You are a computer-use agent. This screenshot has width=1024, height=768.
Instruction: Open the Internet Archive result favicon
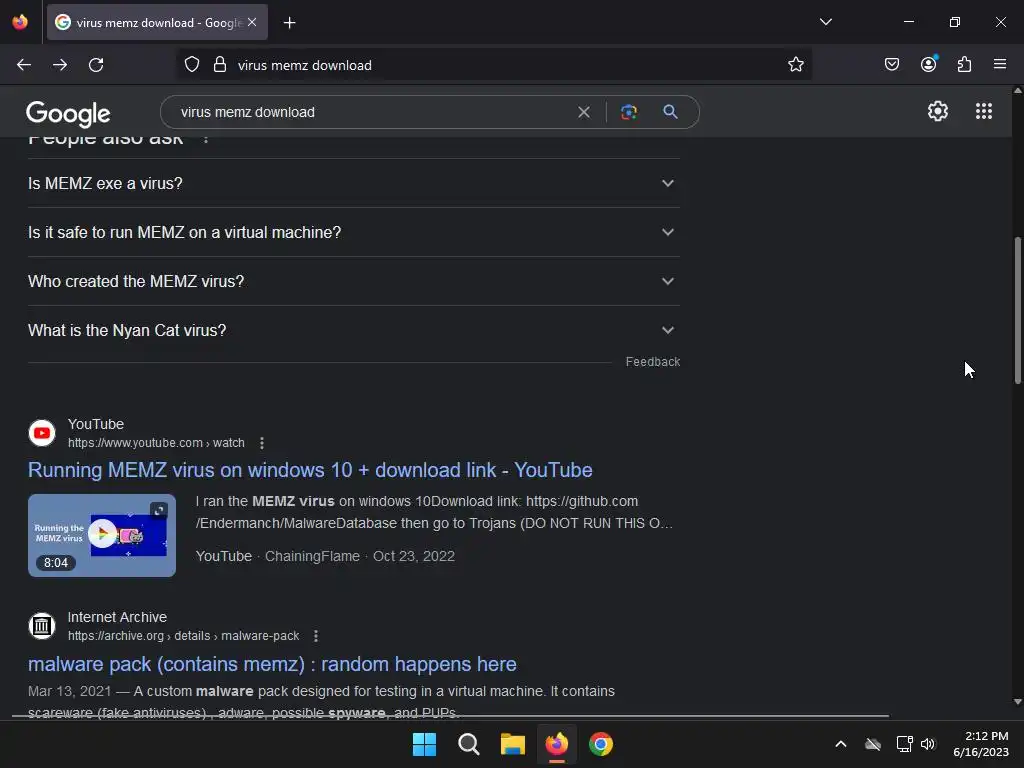click(x=42, y=626)
